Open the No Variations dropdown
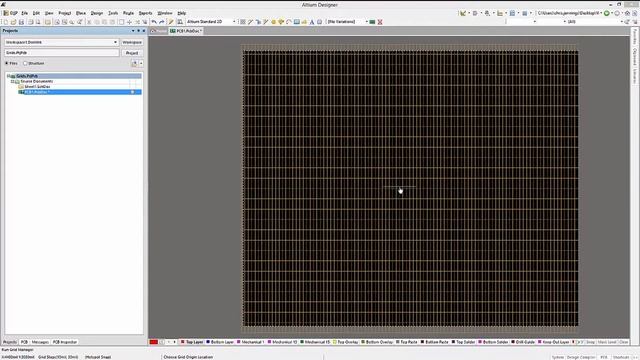 pyautogui.click(x=367, y=22)
